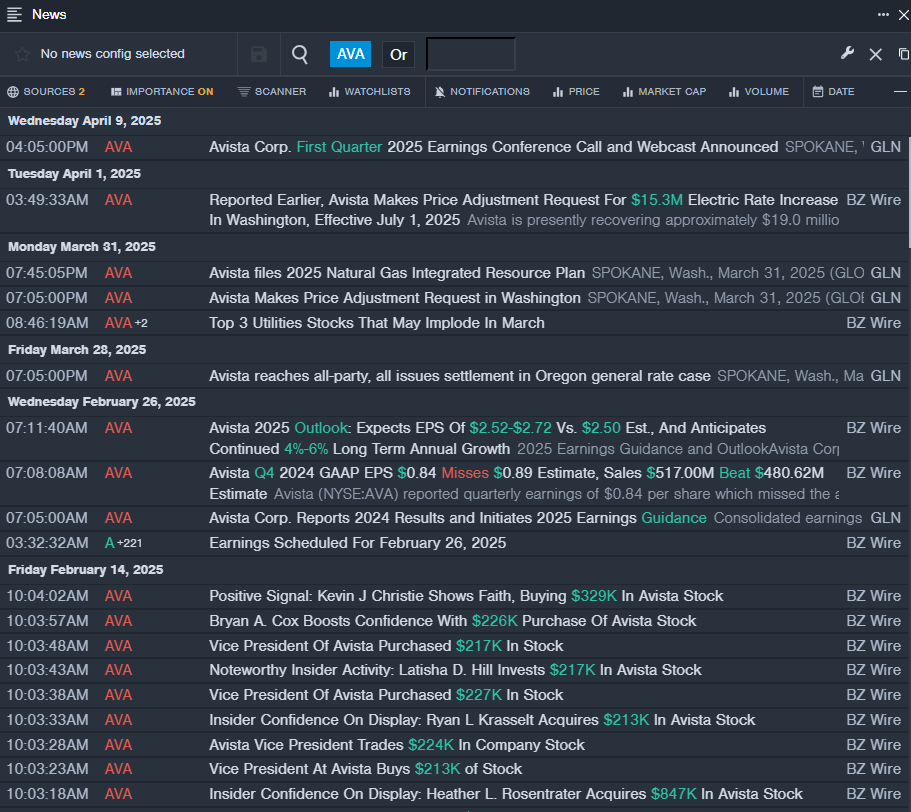Open Avista First Quarter 2025 Earnings Conference Call headline

tap(493, 147)
